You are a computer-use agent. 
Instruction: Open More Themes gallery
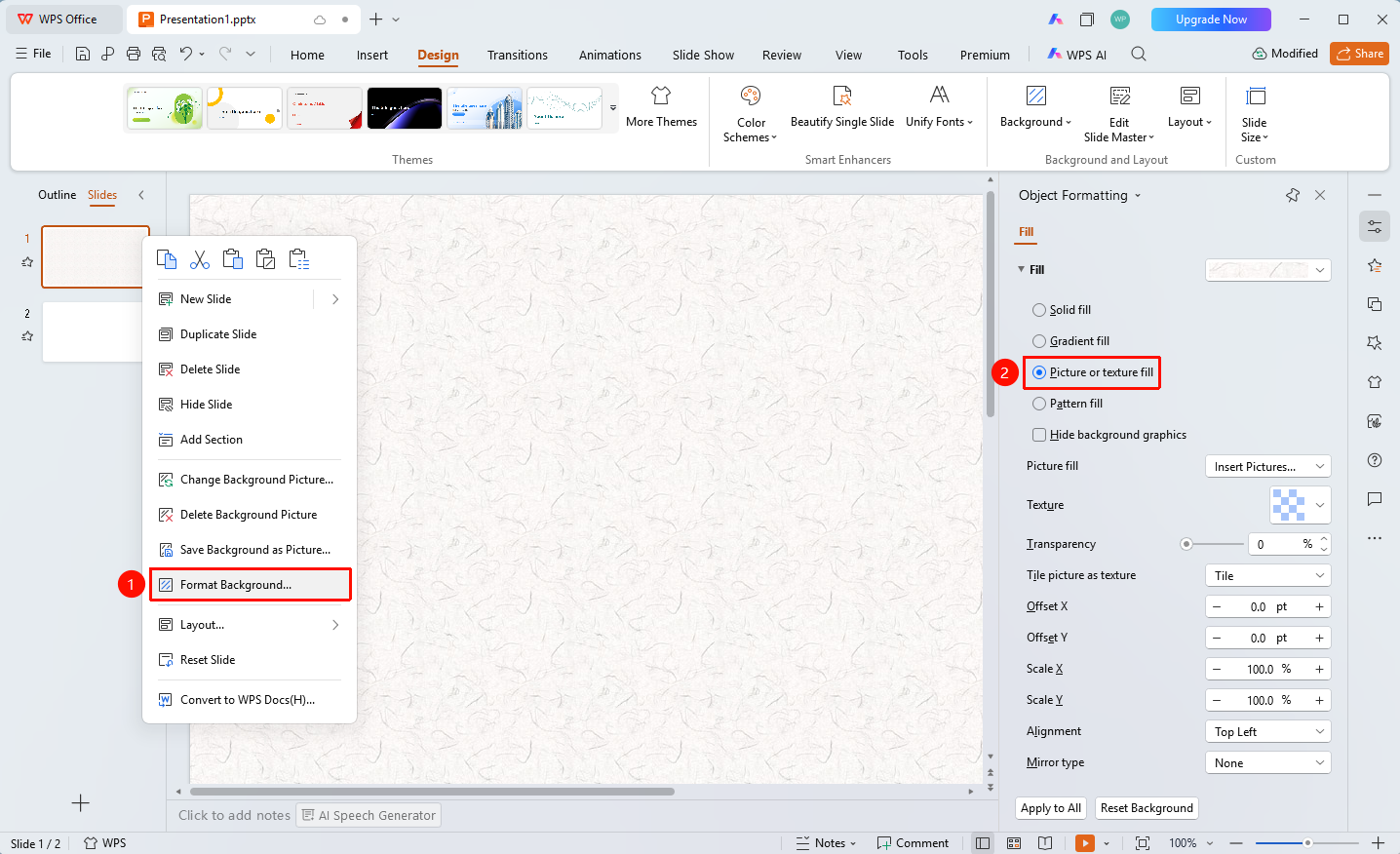click(x=661, y=107)
